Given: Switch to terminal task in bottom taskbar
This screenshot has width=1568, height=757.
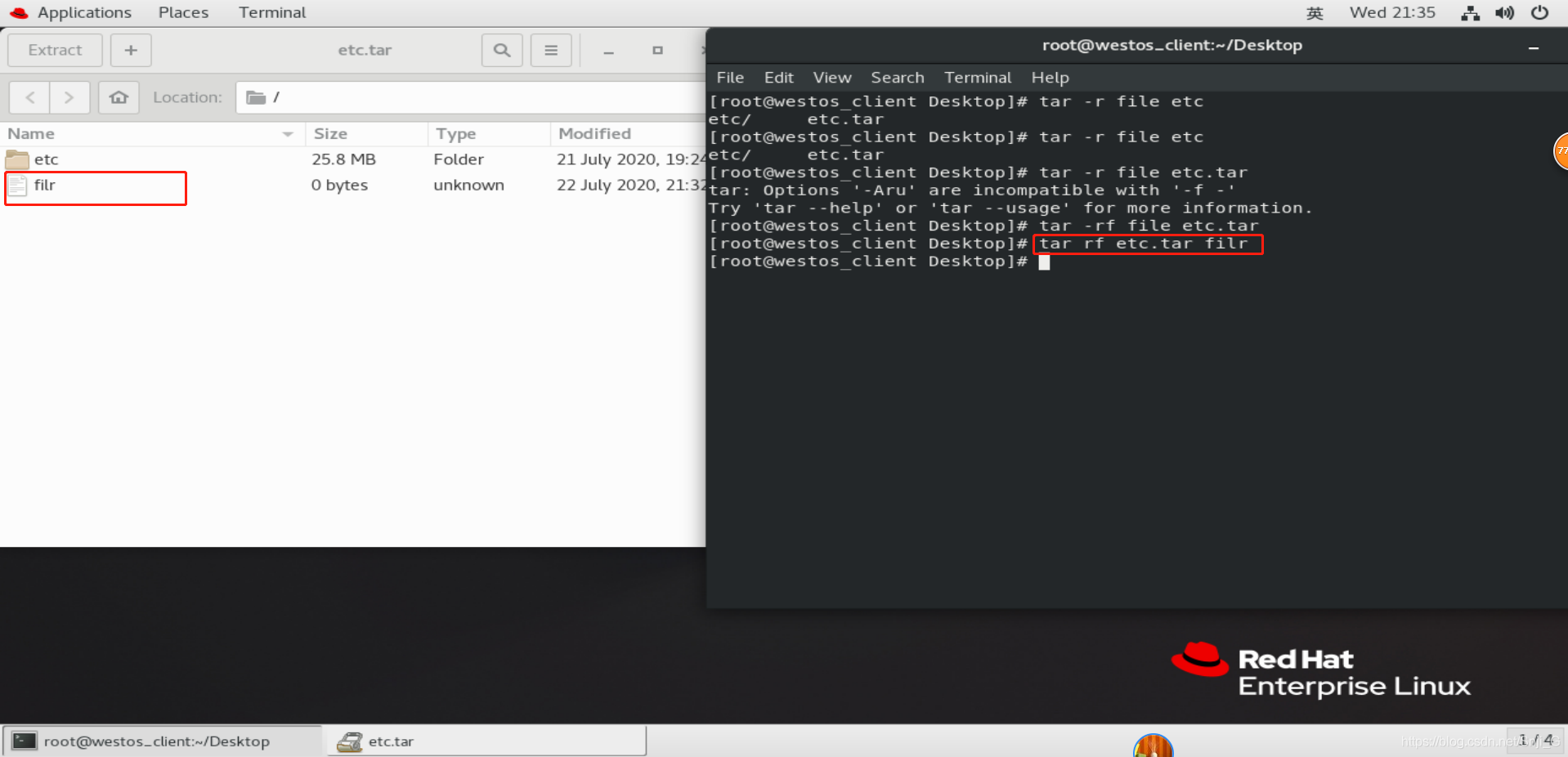Looking at the screenshot, I should pos(161,741).
